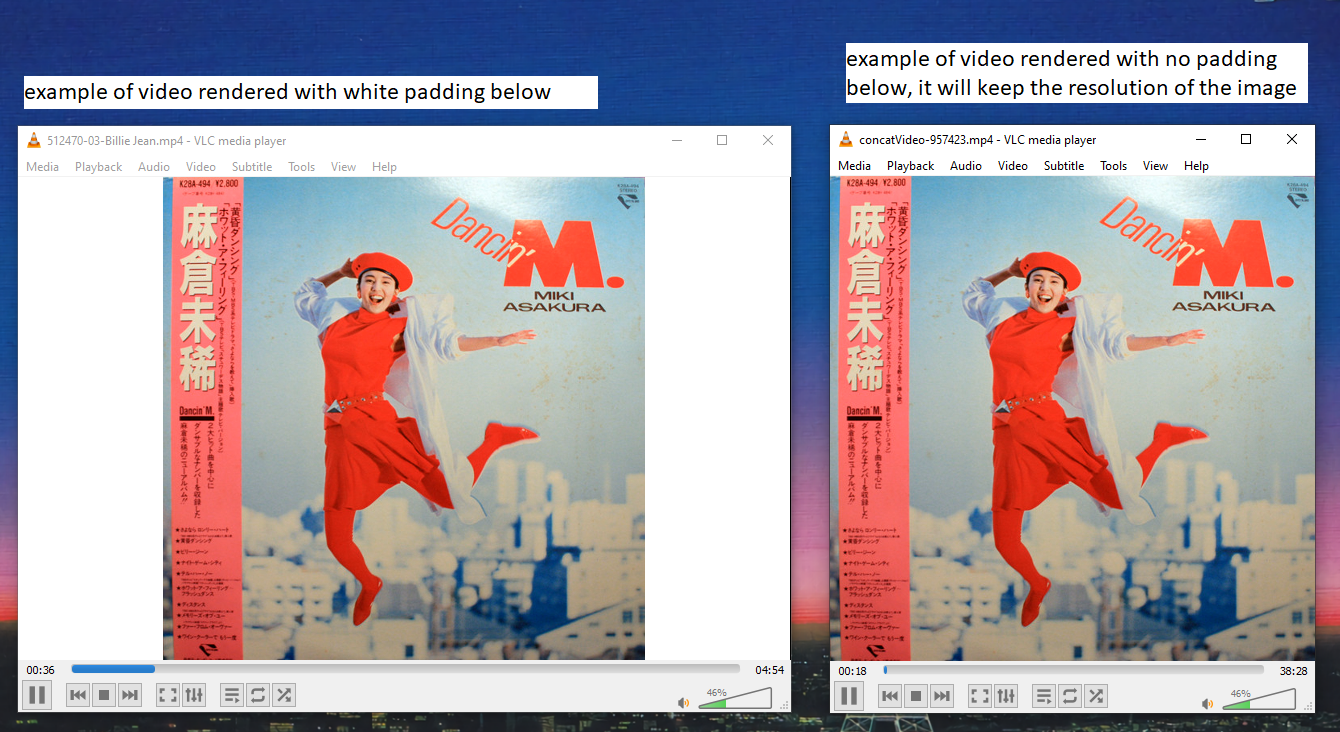
Task: Open View menu in Billie Jean window
Action: click(343, 167)
